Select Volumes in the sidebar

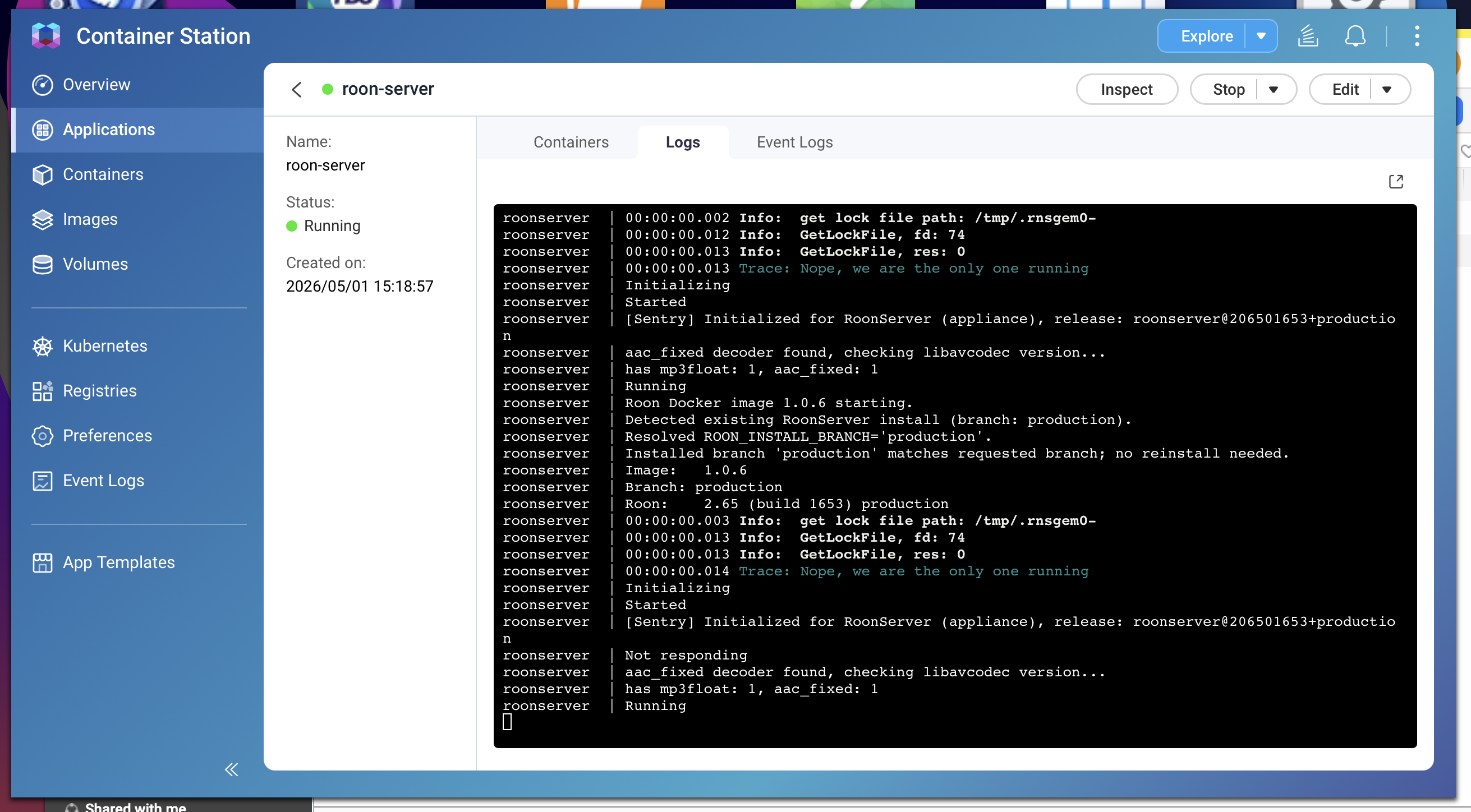tap(95, 264)
